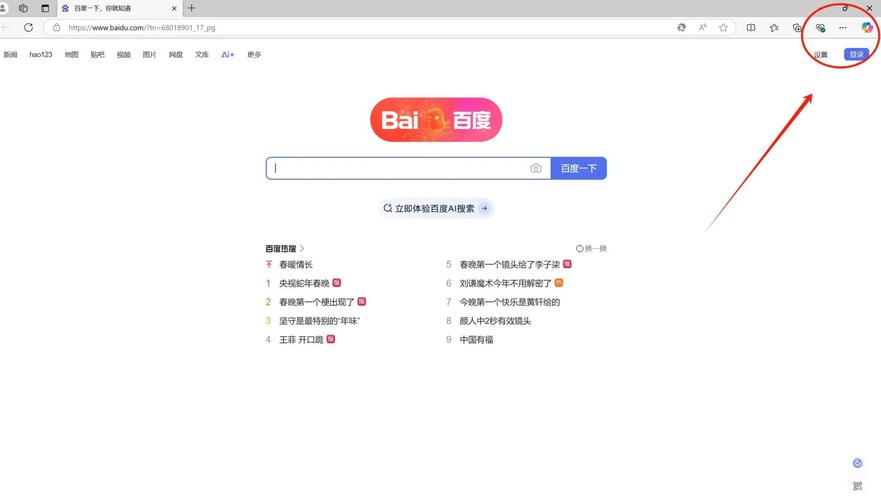Image resolution: width=881 pixels, height=500 pixels.
Task: Open hot search 央视蛇年春晚
Action: [x=304, y=283]
